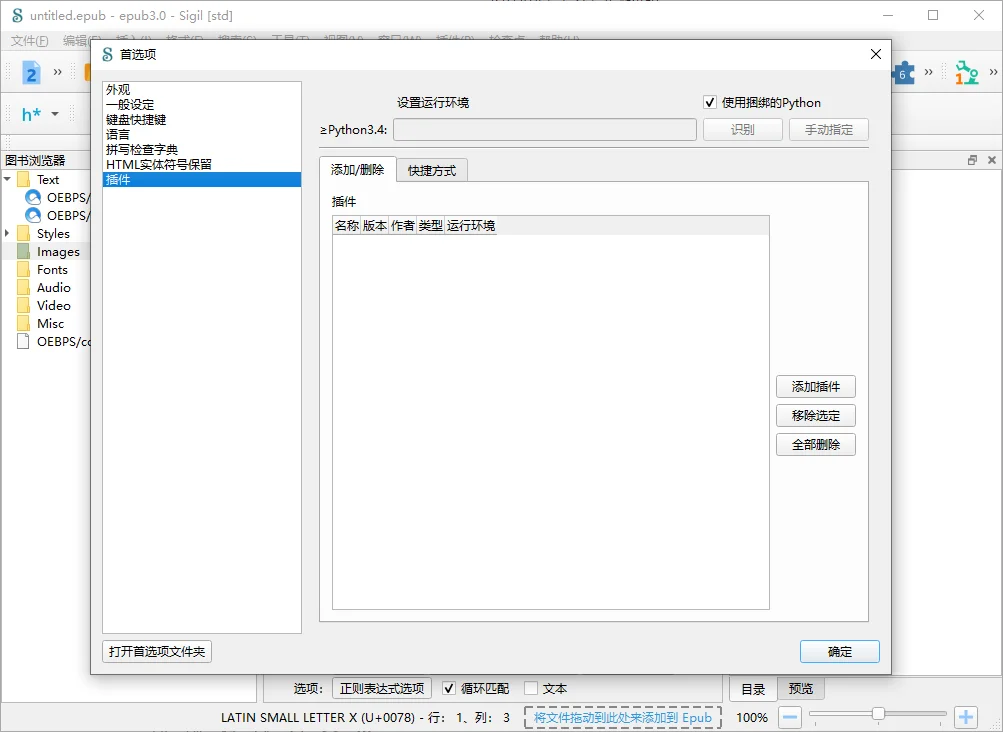
Task: Click the h* heading style icon
Action: [31, 115]
